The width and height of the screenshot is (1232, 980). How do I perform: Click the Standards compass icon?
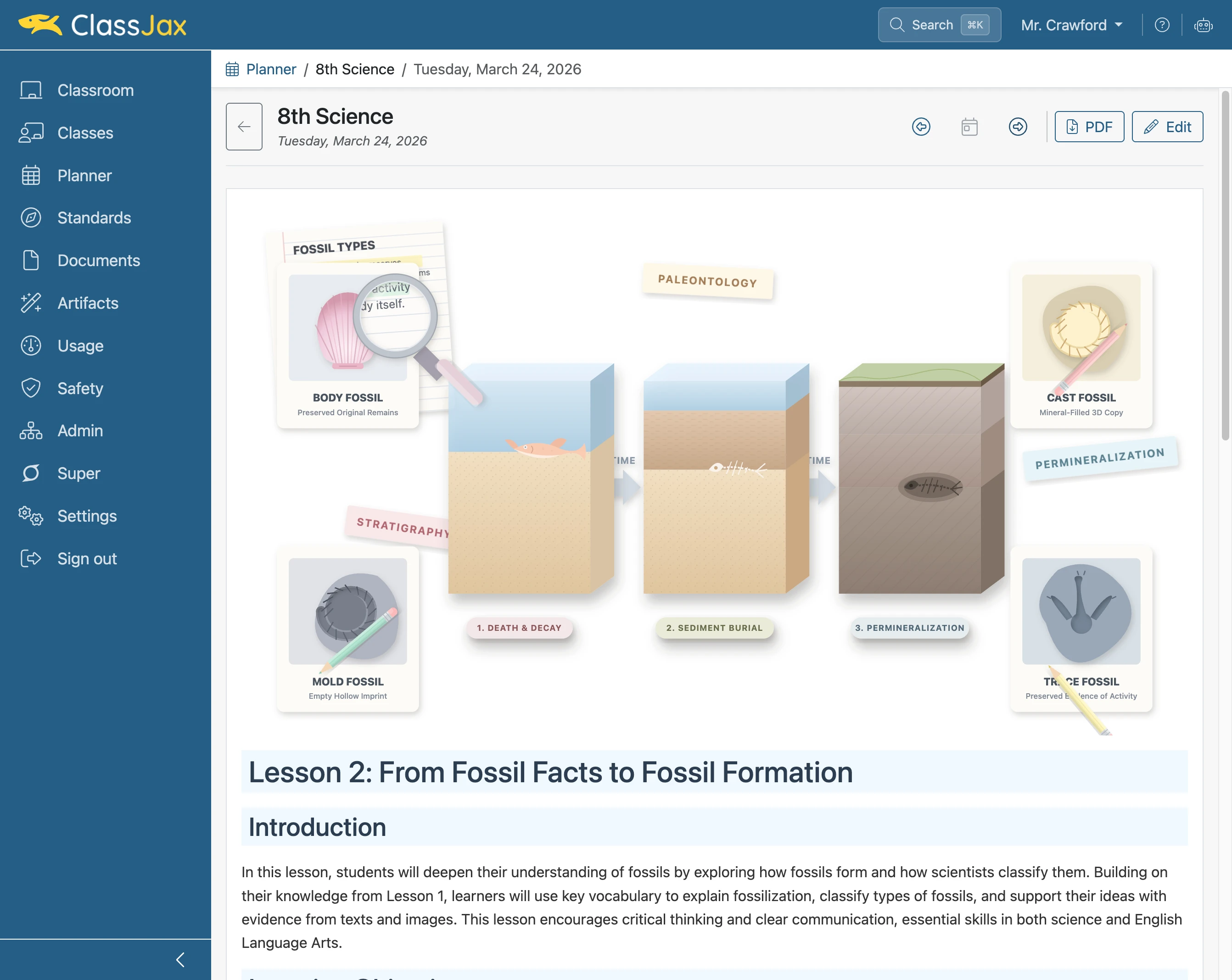31,217
